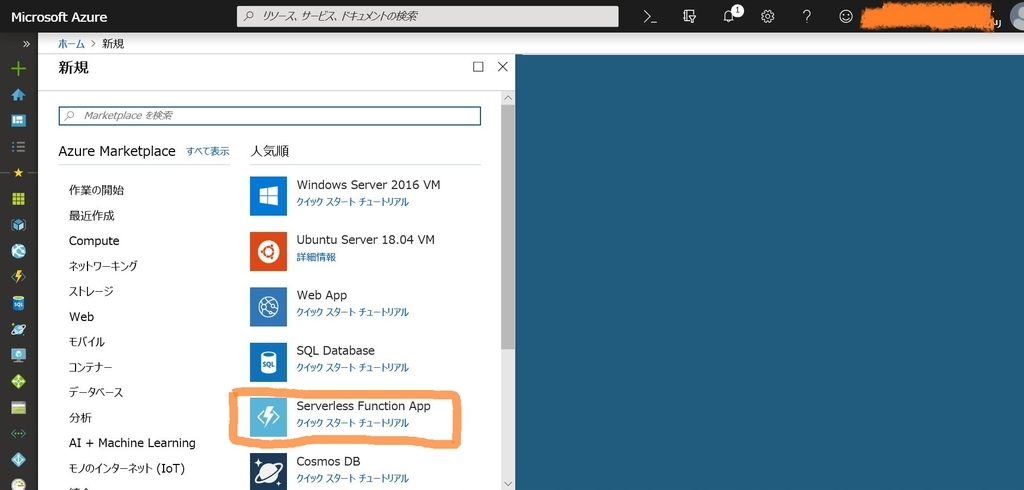1024x490 pixels.
Task: Close the 新規 blade
Action: pos(502,67)
